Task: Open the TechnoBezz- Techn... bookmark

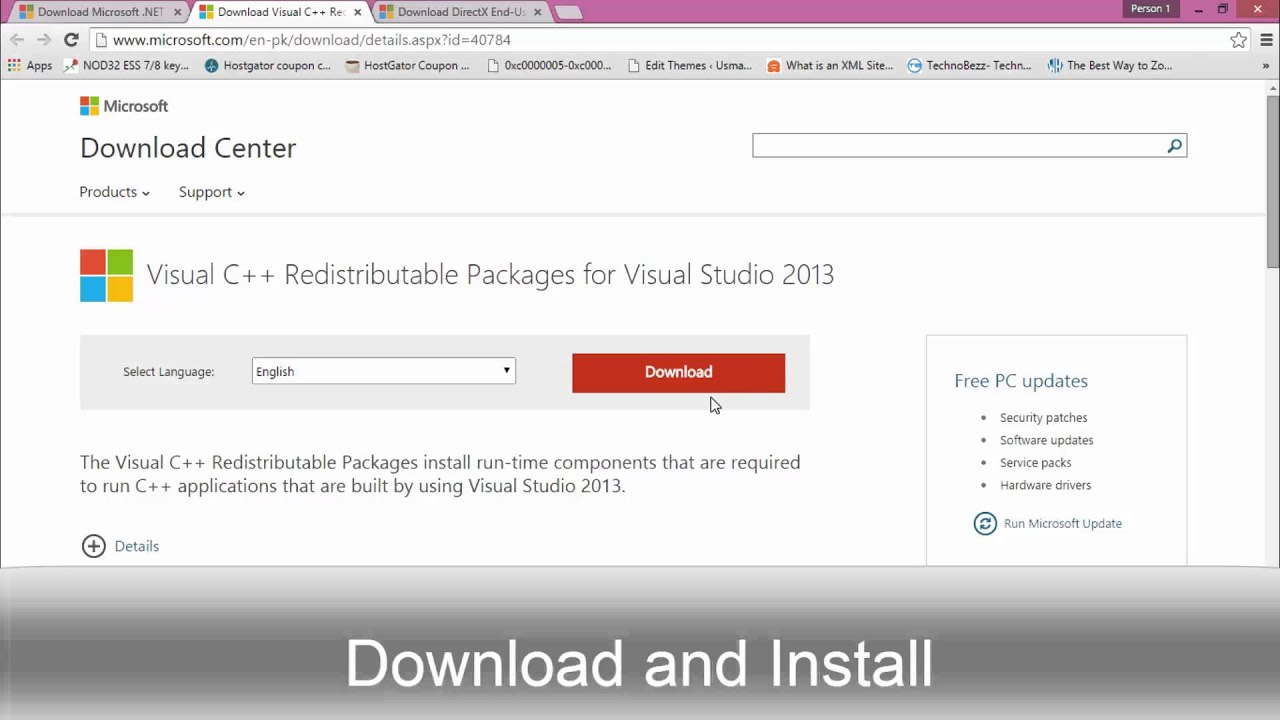Action: 969,66
